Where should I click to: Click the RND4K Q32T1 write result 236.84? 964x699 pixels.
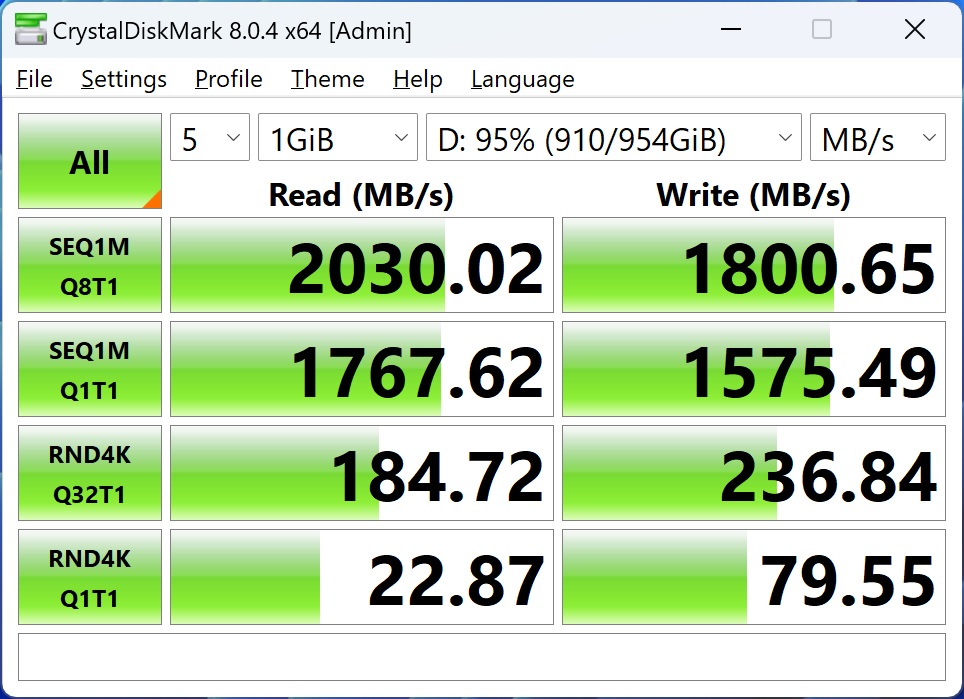click(x=754, y=473)
